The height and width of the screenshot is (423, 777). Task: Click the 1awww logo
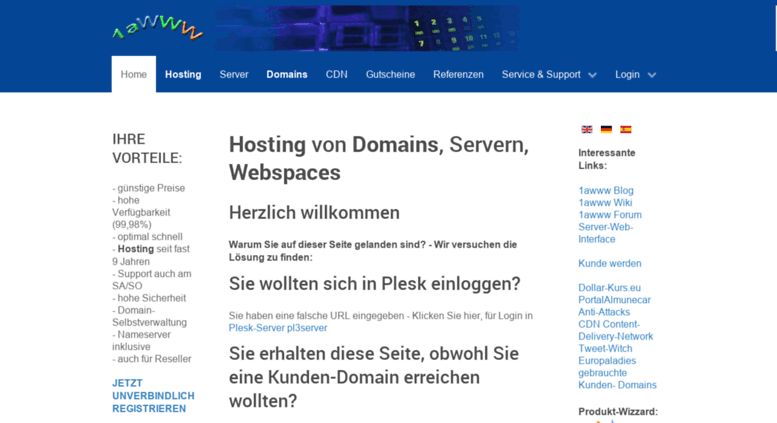158,27
